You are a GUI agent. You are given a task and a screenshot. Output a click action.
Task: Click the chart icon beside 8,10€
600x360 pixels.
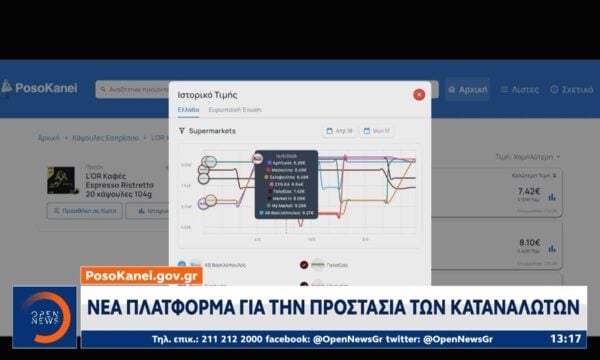coord(552,249)
